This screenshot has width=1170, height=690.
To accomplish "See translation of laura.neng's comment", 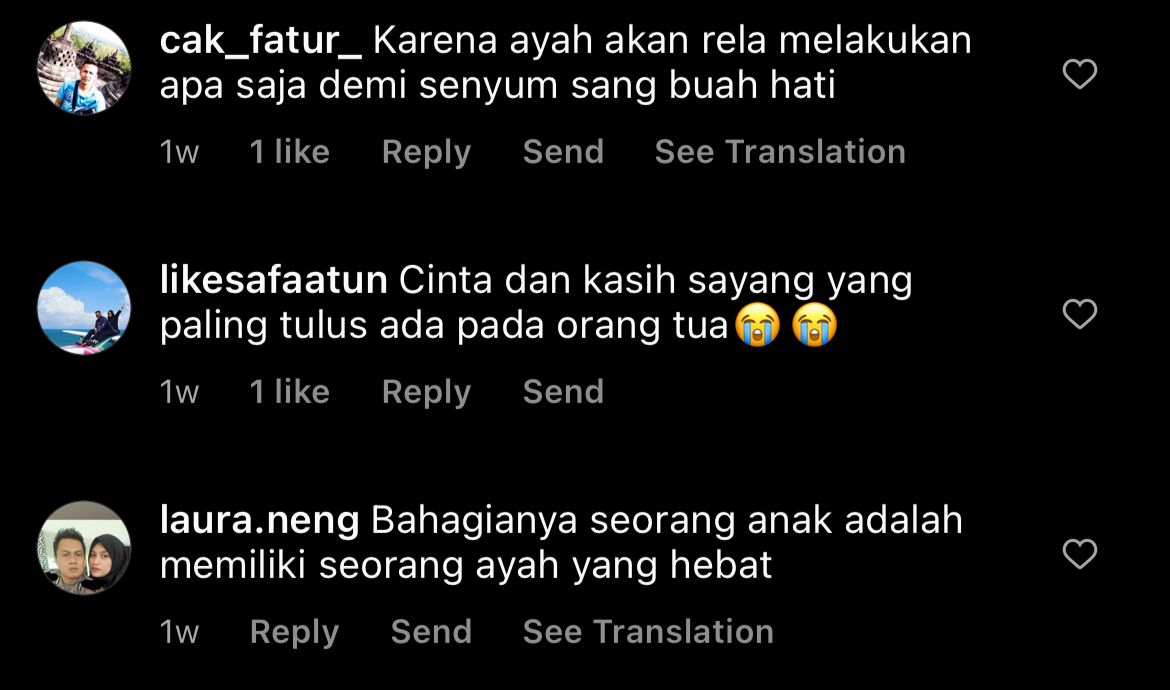I will point(648,631).
